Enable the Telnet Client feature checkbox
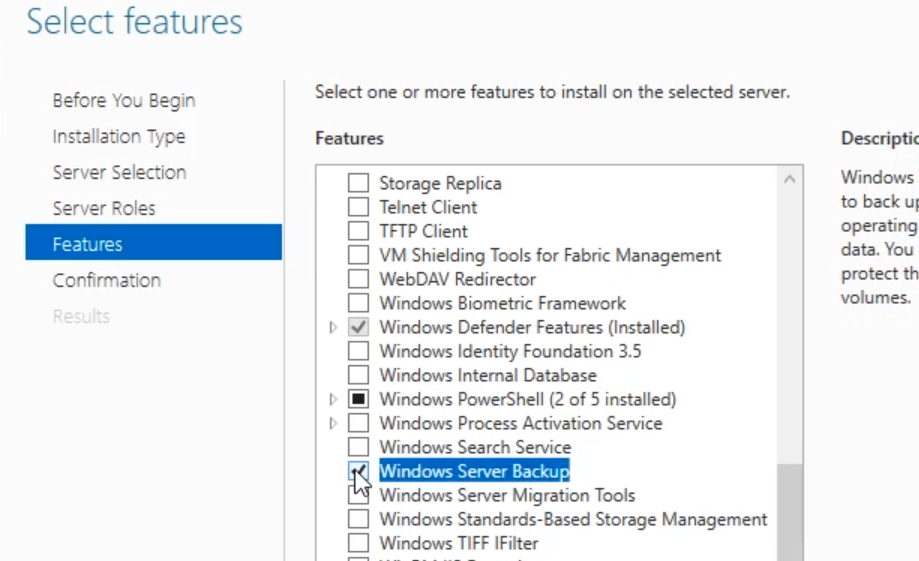Screen dimensions: 919x561 point(358,207)
